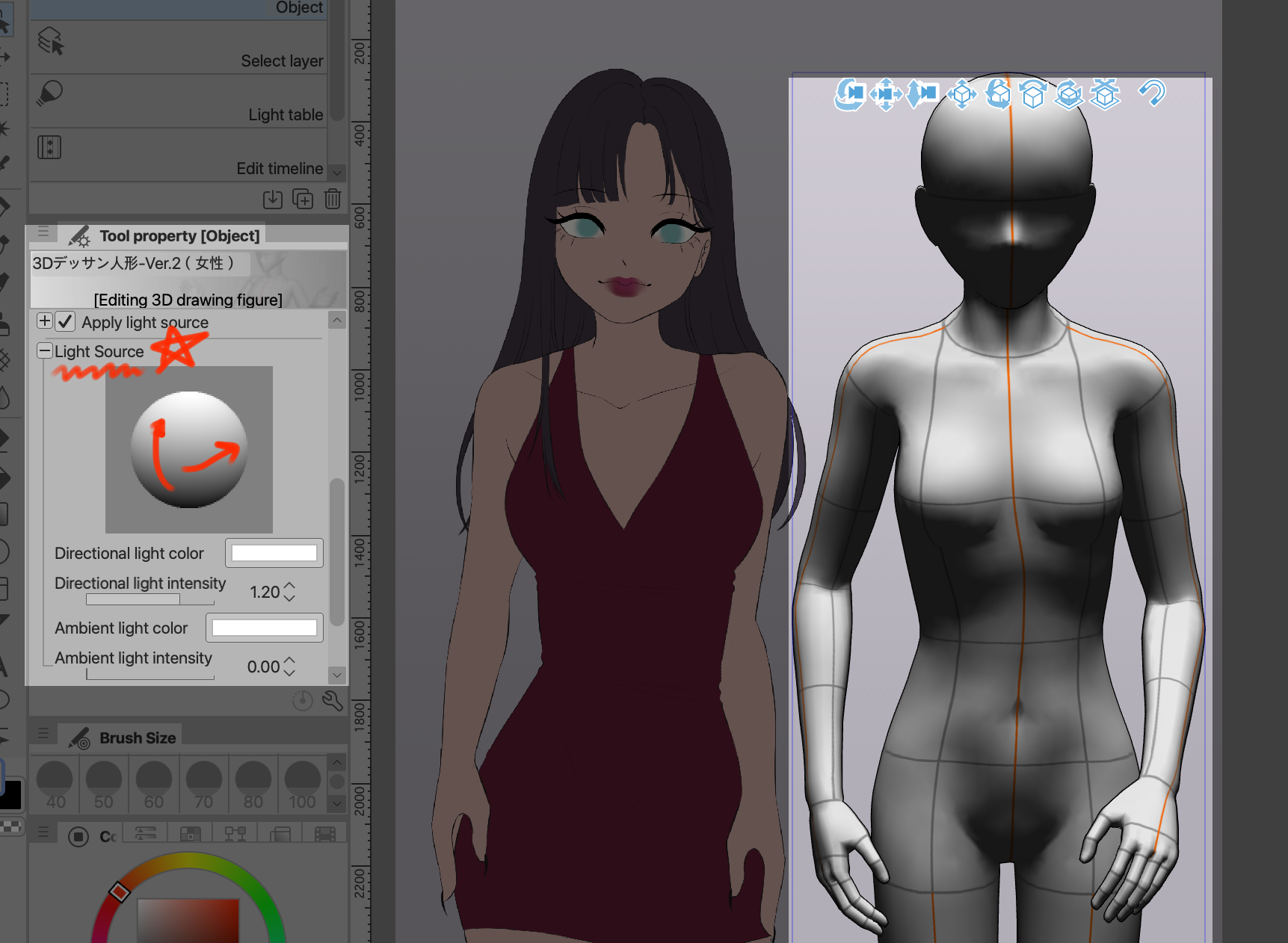Select the rotate camera manipulator icon
The height and width of the screenshot is (943, 1288).
click(x=850, y=94)
